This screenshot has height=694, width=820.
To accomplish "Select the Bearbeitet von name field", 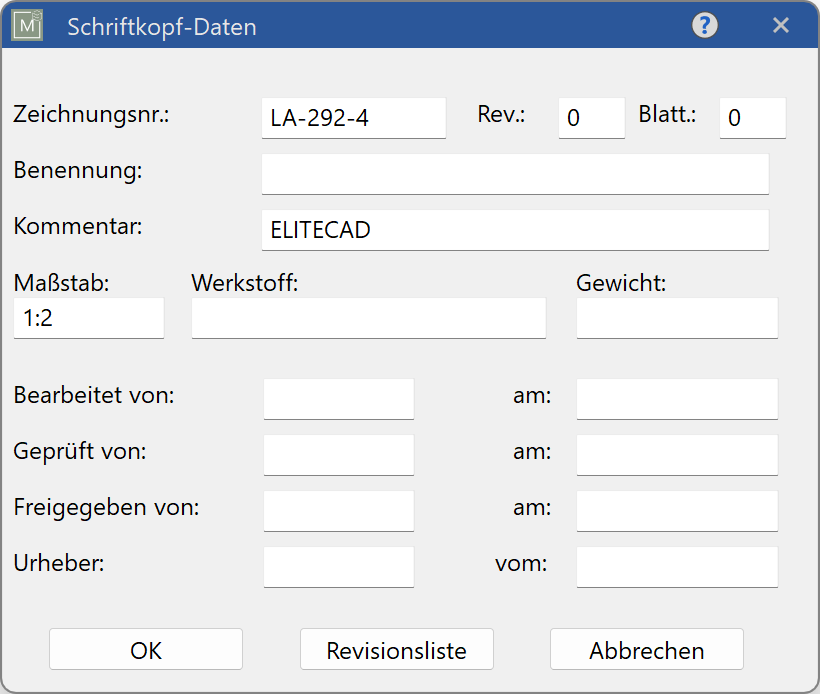I will coord(338,399).
